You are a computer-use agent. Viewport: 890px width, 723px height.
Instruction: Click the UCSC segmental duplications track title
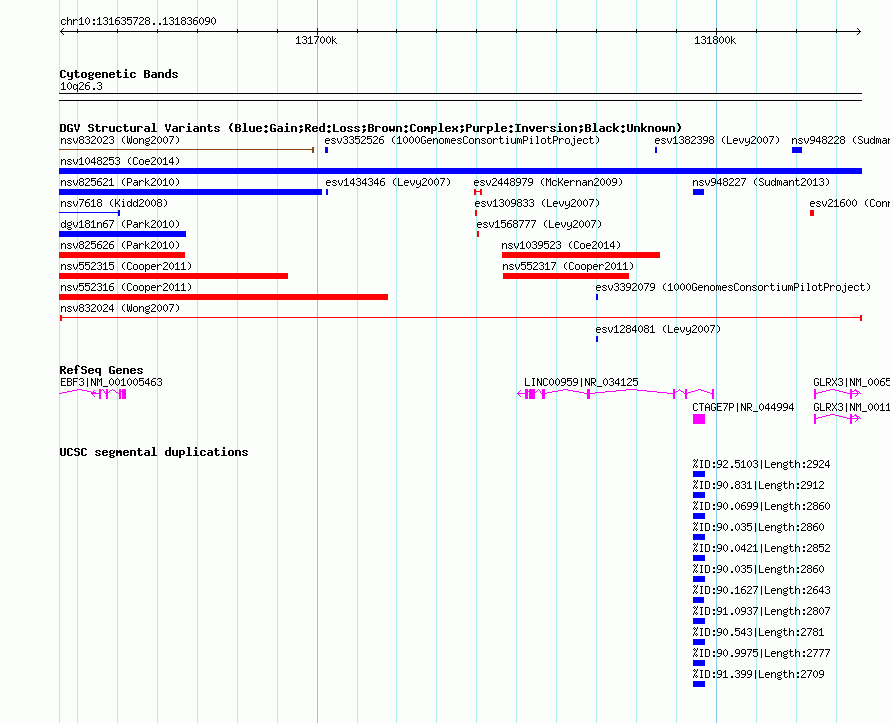point(154,452)
